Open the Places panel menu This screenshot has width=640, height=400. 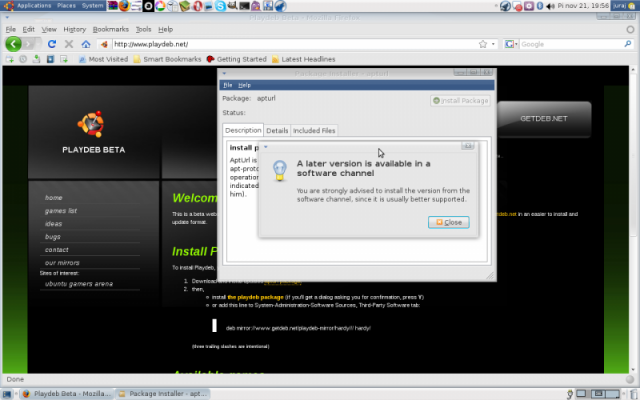coord(67,6)
